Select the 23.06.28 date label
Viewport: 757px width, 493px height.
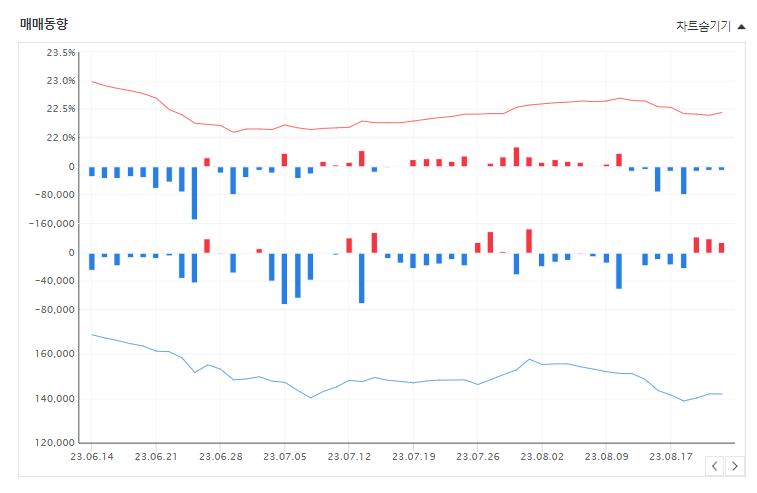click(221, 456)
